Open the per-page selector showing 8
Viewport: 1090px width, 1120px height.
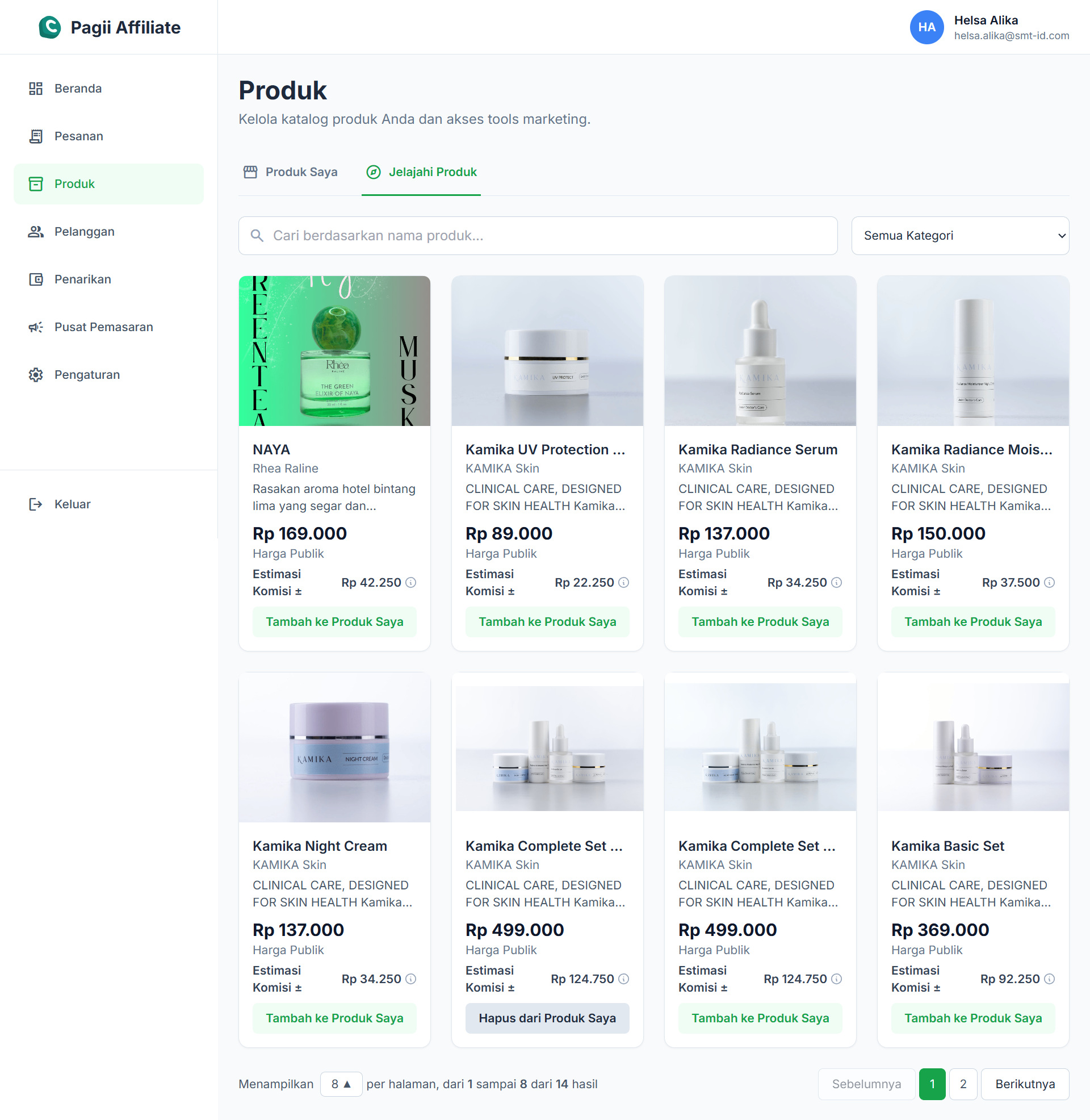coord(341,1084)
